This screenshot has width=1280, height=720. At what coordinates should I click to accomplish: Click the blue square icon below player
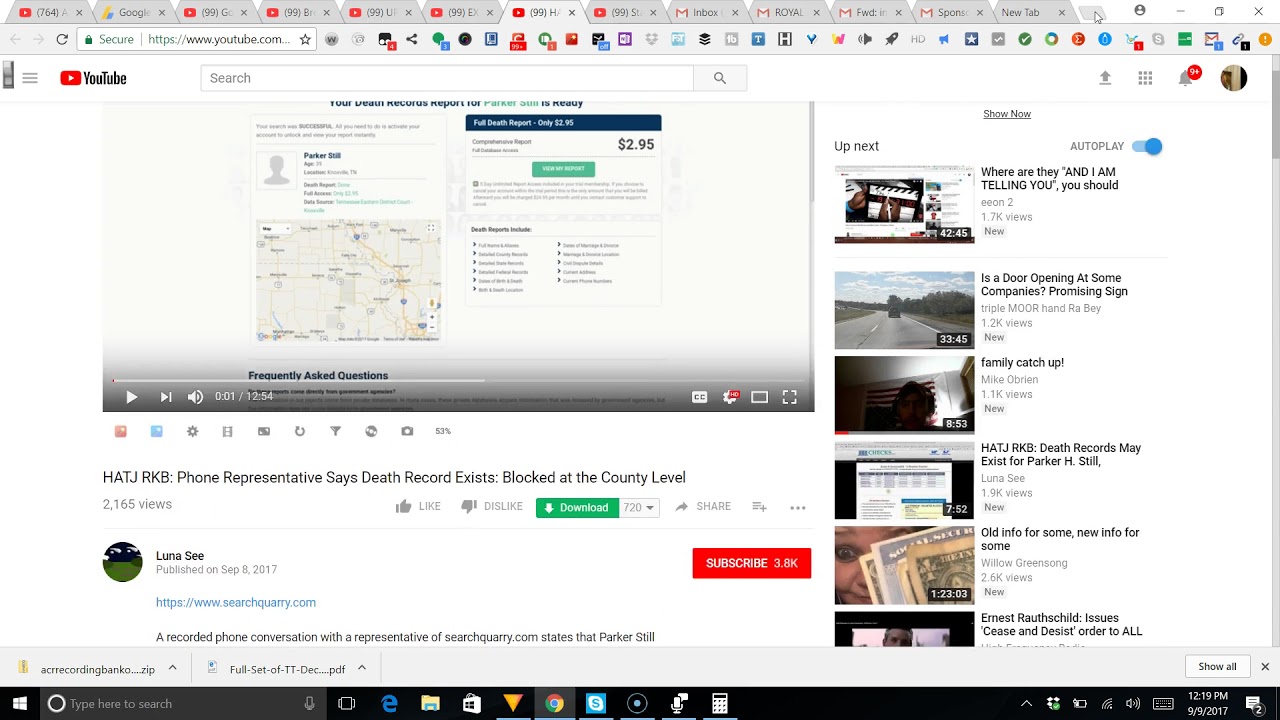[156, 431]
